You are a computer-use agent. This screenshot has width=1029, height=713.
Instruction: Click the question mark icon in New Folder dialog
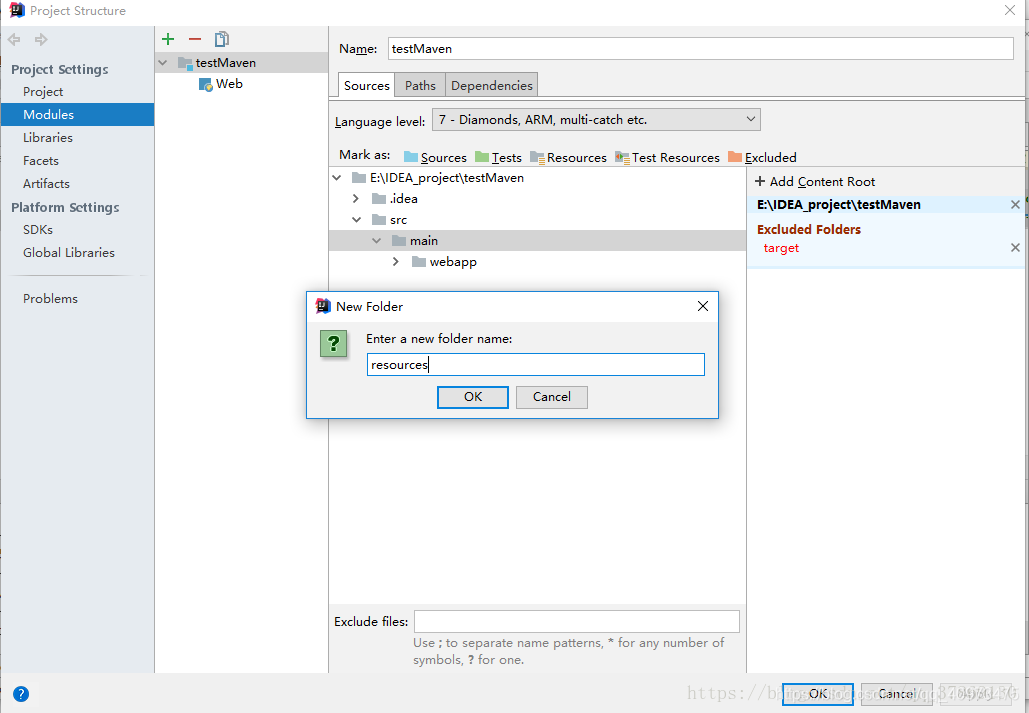(333, 343)
